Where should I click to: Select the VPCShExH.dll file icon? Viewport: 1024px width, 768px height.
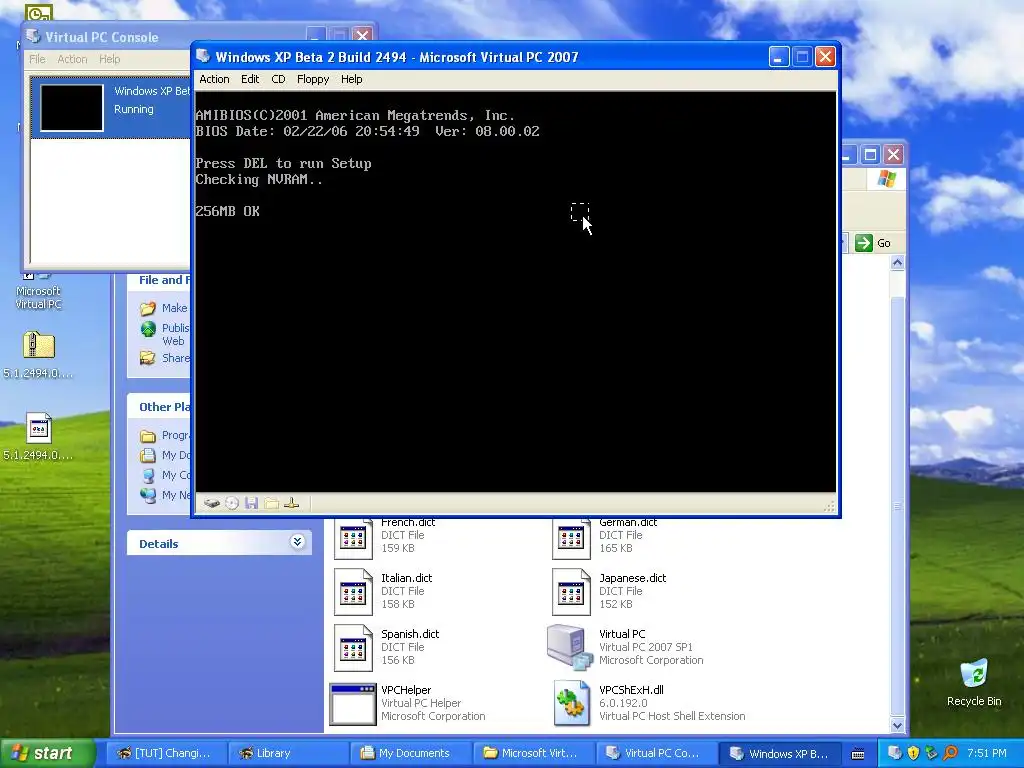571,704
